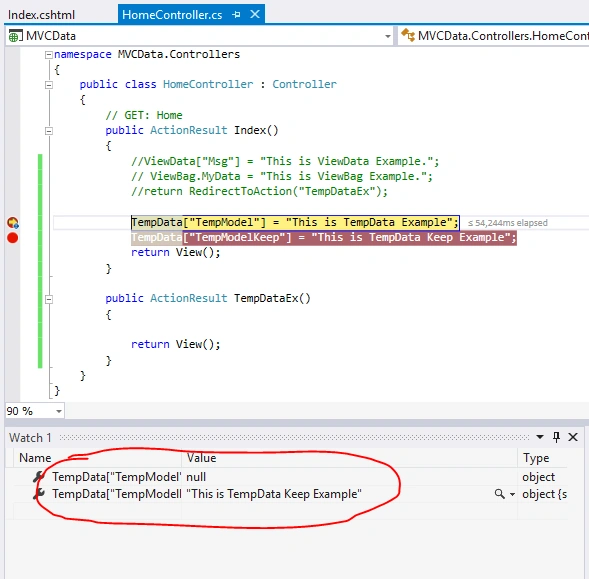This screenshot has height=579, width=589.
Task: Click the Watch 1 auto-hide pin icon
Action: [x=556, y=437]
